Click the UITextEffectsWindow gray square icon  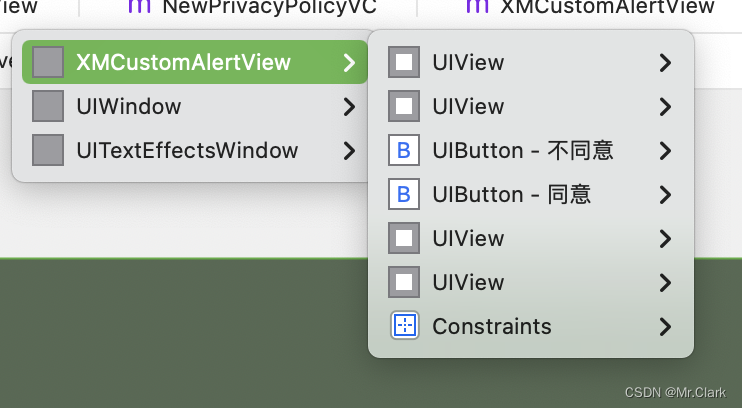(x=48, y=151)
